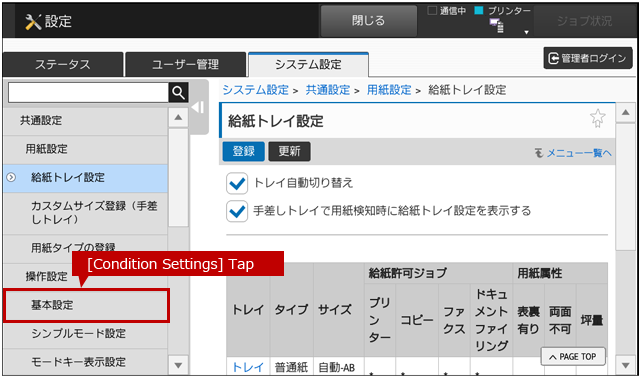Click 表裏有り column header

(529, 320)
